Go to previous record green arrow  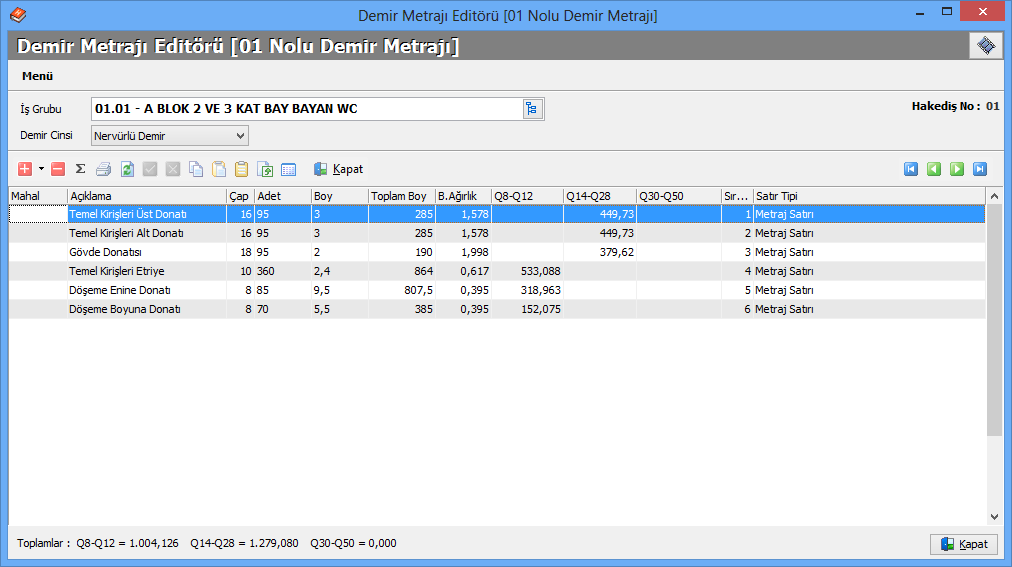click(x=934, y=169)
